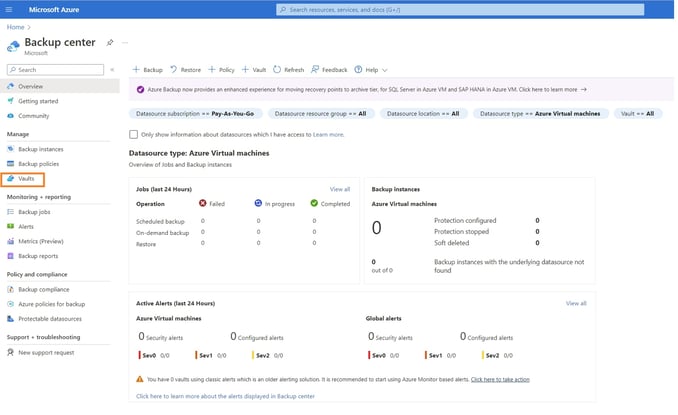
Task: Pin Backup center using the pin icon
Action: [110, 43]
